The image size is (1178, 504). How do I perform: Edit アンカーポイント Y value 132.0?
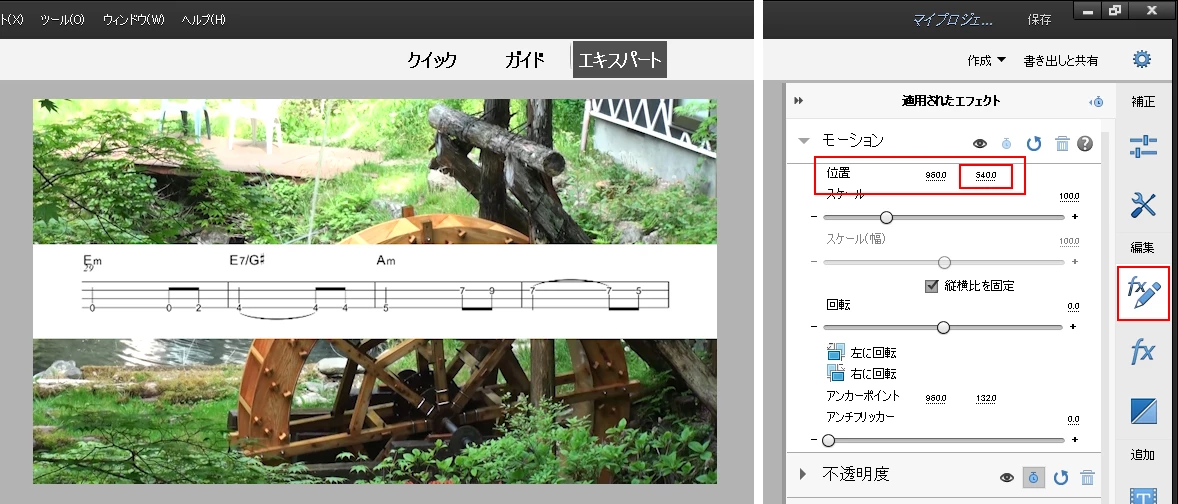pyautogui.click(x=986, y=398)
